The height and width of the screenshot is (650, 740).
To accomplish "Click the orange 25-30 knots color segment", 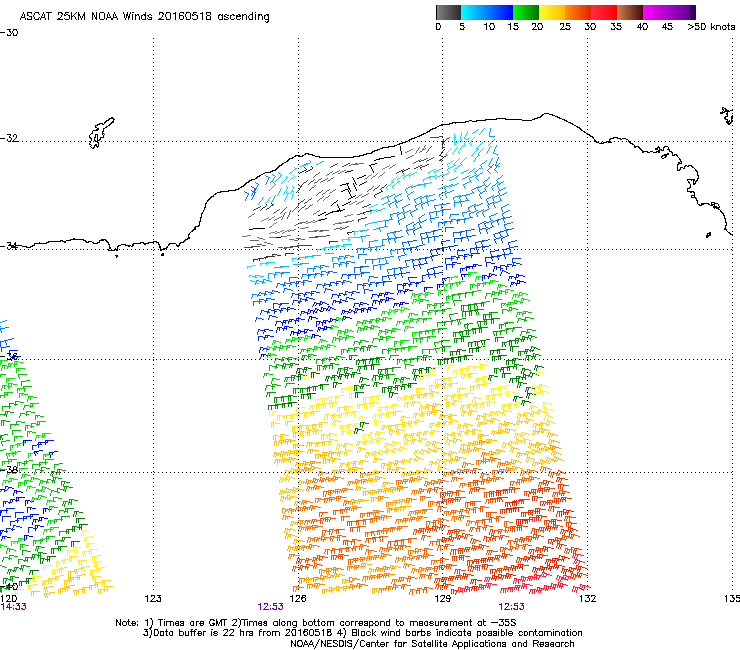I will pos(578,12).
